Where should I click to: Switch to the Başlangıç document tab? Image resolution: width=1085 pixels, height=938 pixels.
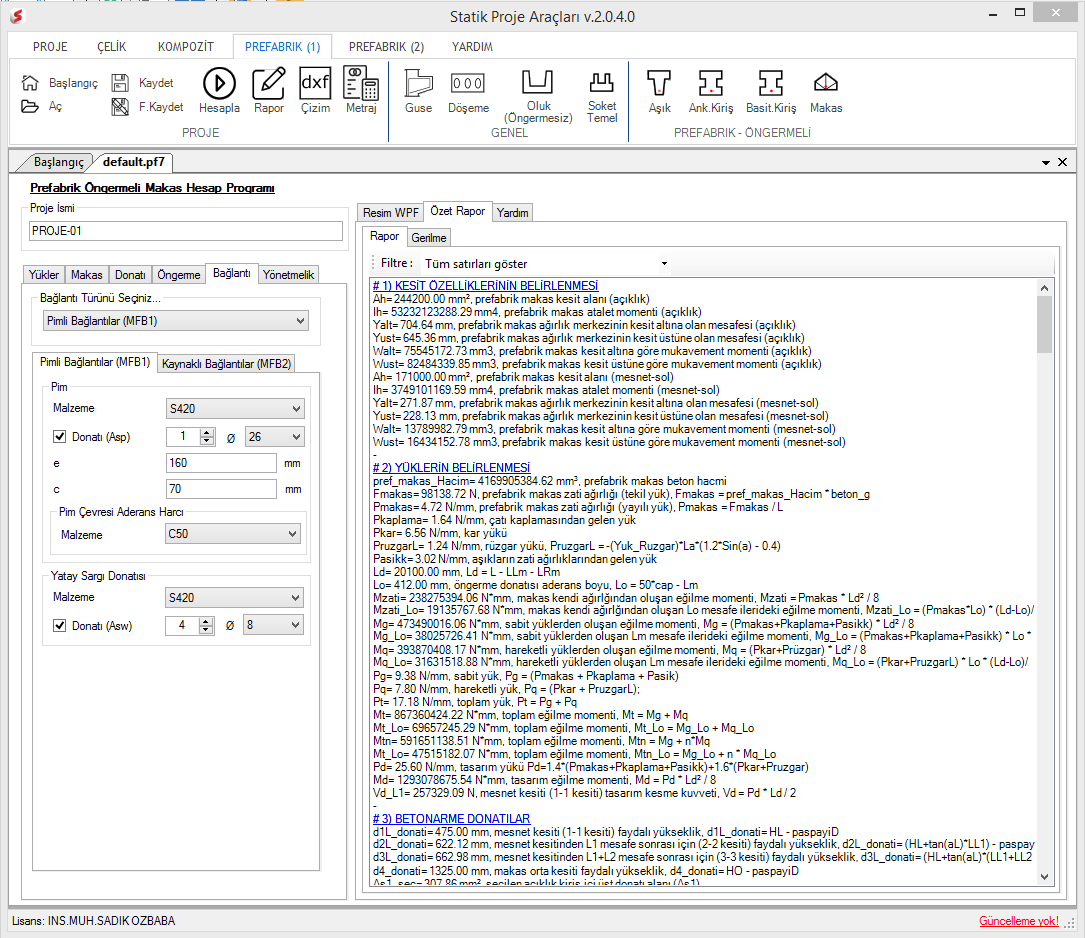pyautogui.click(x=58, y=162)
